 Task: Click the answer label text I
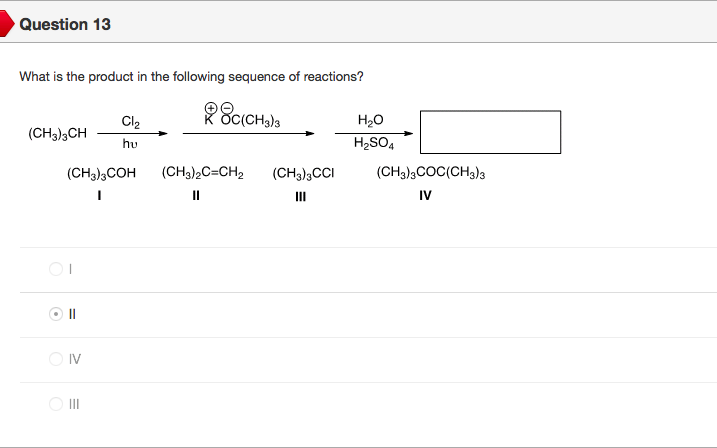pyautogui.click(x=71, y=269)
